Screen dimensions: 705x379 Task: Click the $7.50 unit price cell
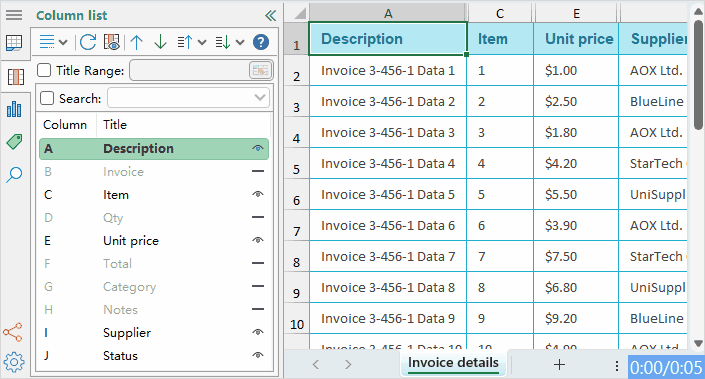tap(576, 257)
